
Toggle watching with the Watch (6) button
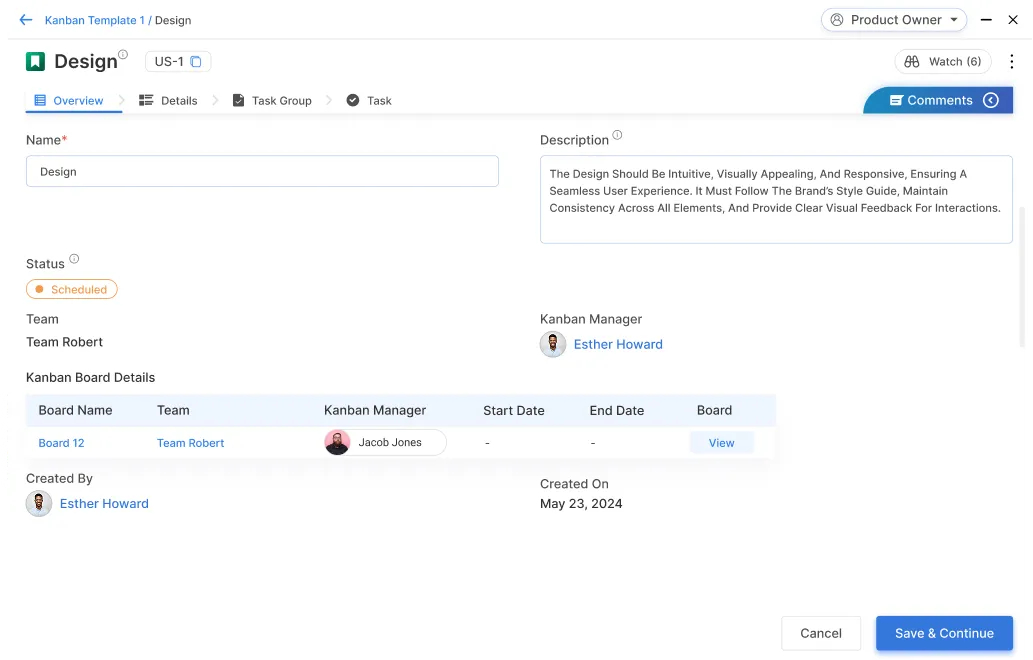[x=942, y=61]
